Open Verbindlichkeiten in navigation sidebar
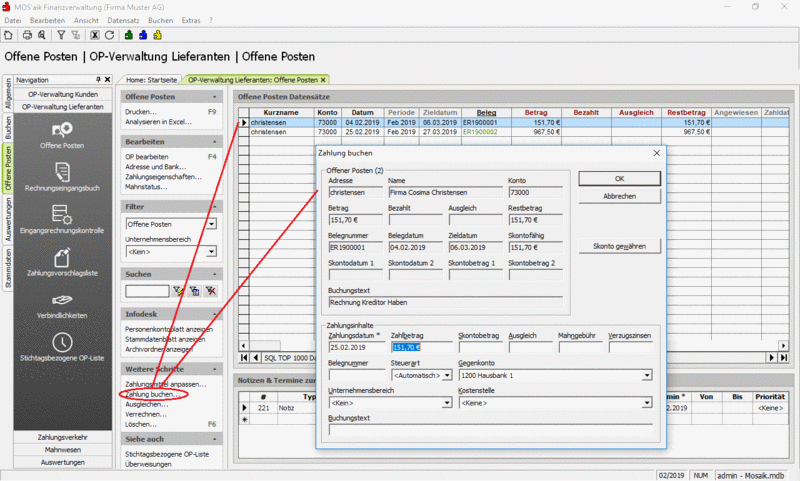 (x=62, y=305)
